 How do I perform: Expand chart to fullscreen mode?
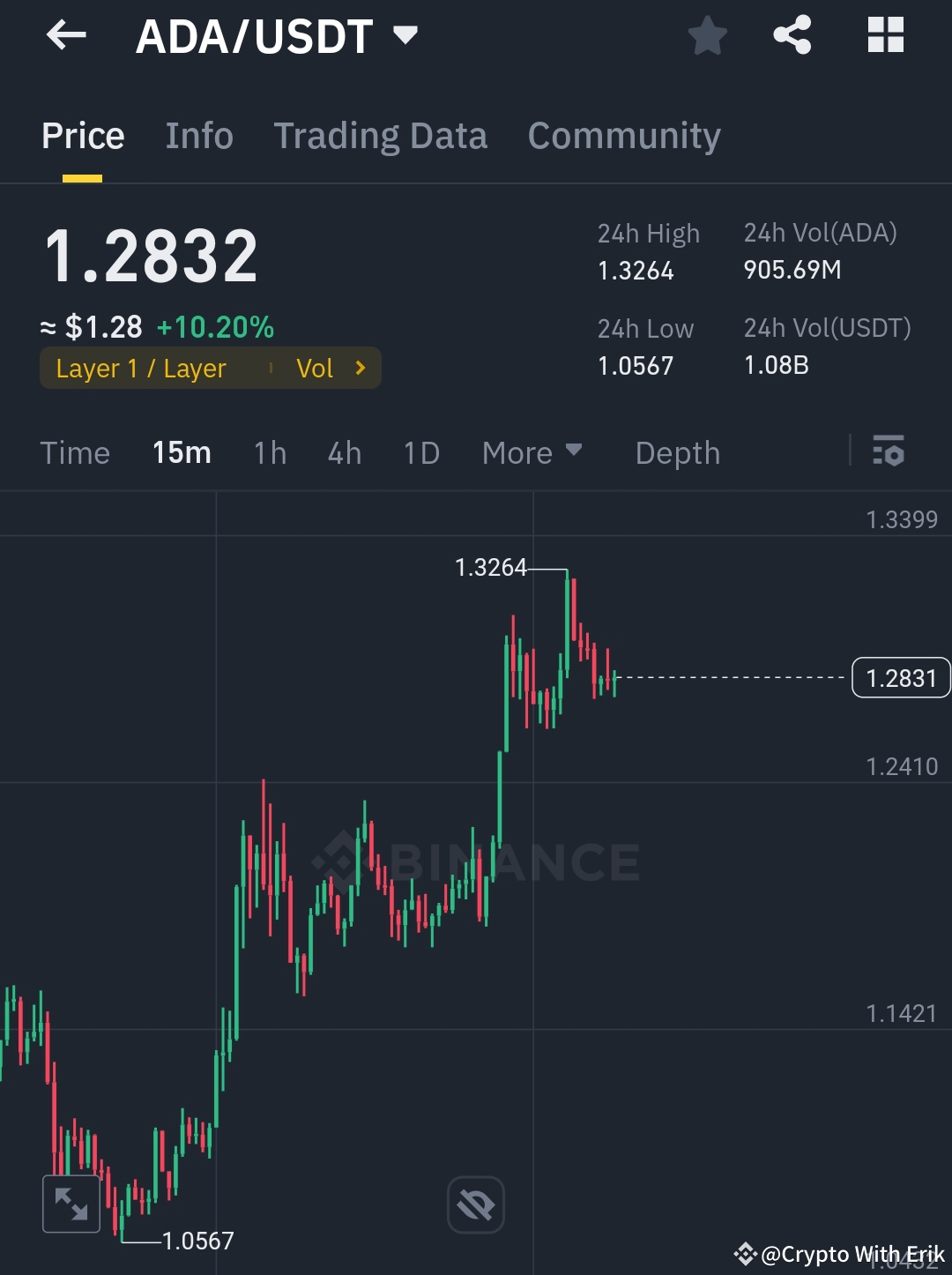(x=71, y=1202)
